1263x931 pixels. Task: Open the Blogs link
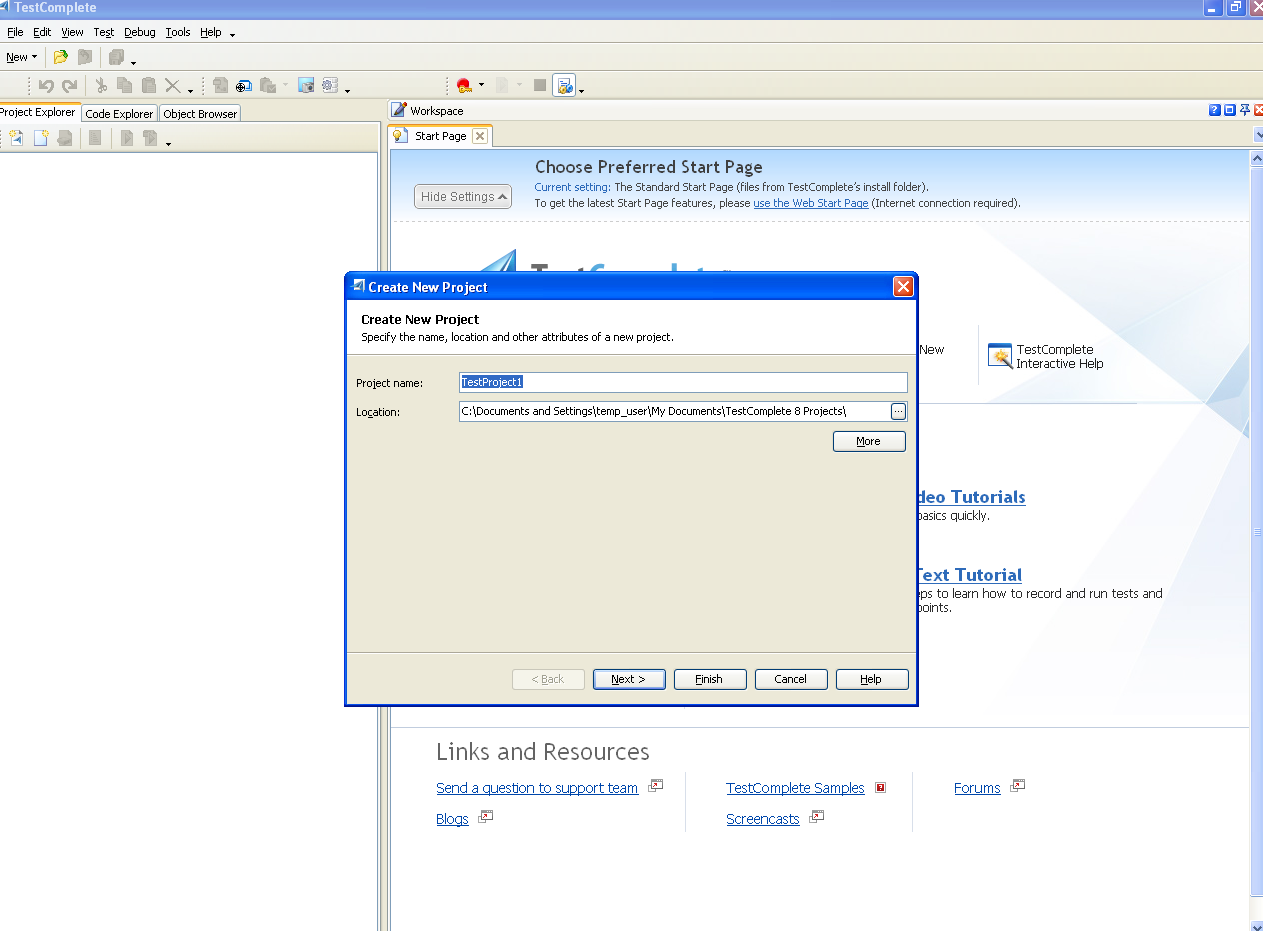[452, 819]
